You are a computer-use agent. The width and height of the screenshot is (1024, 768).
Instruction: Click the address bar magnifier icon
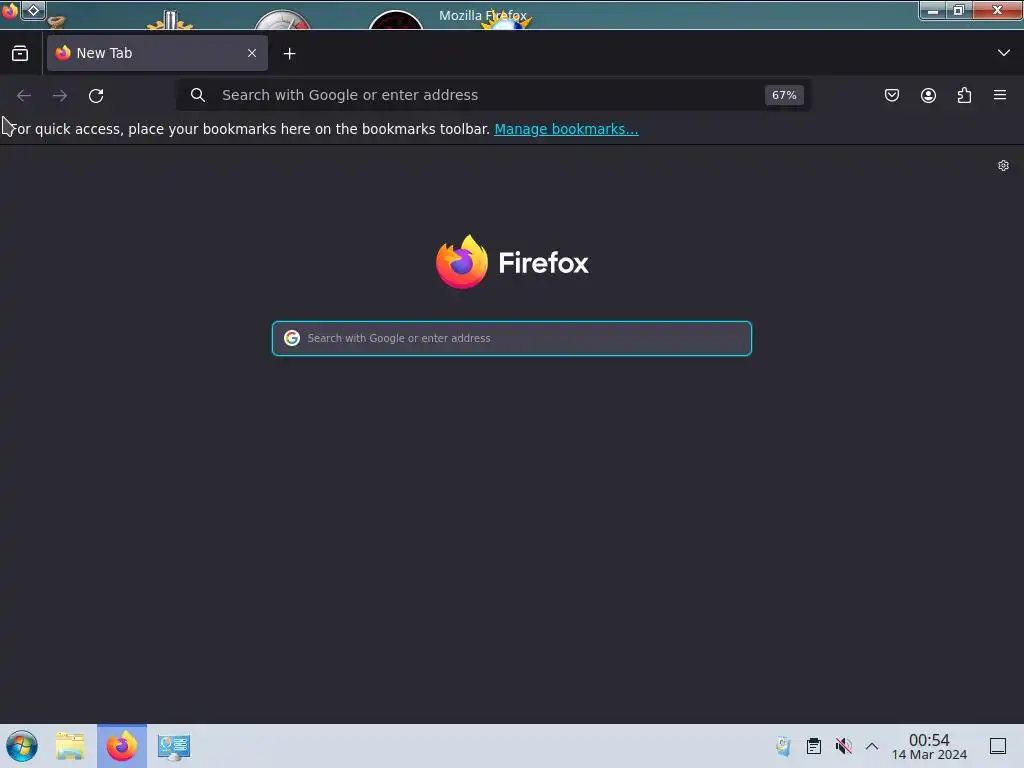pos(198,95)
